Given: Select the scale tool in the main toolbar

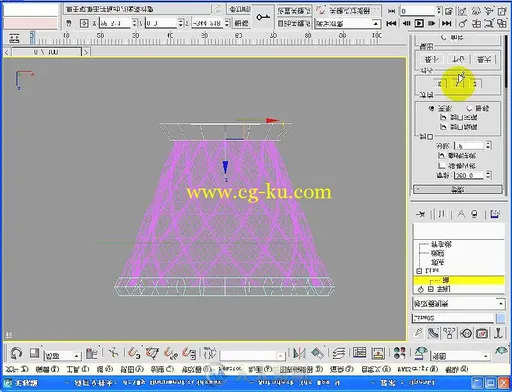Looking at the screenshot, I should pyautogui.click(x=35, y=353).
